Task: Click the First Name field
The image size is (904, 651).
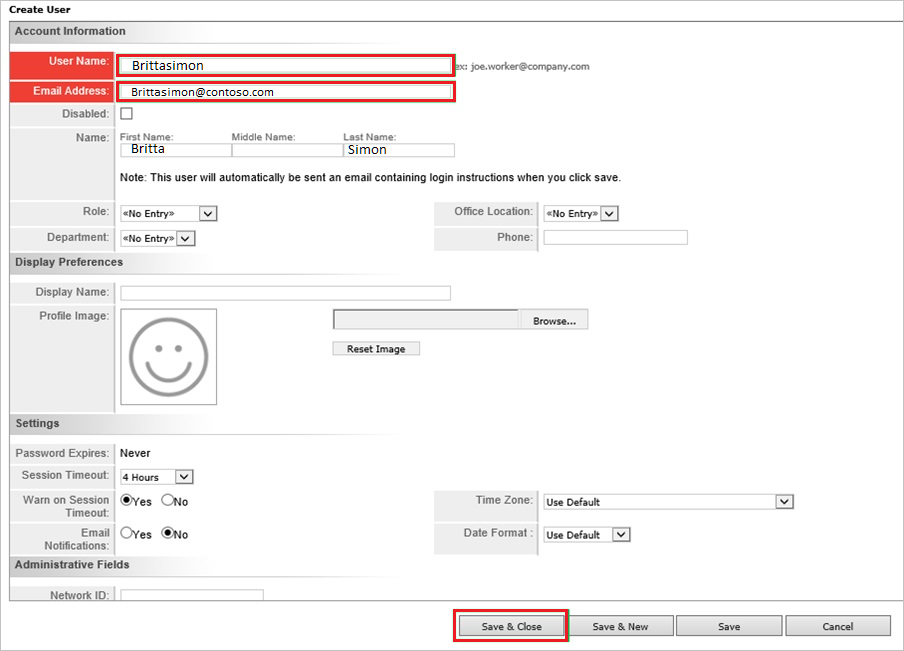Action: pyautogui.click(x=175, y=150)
